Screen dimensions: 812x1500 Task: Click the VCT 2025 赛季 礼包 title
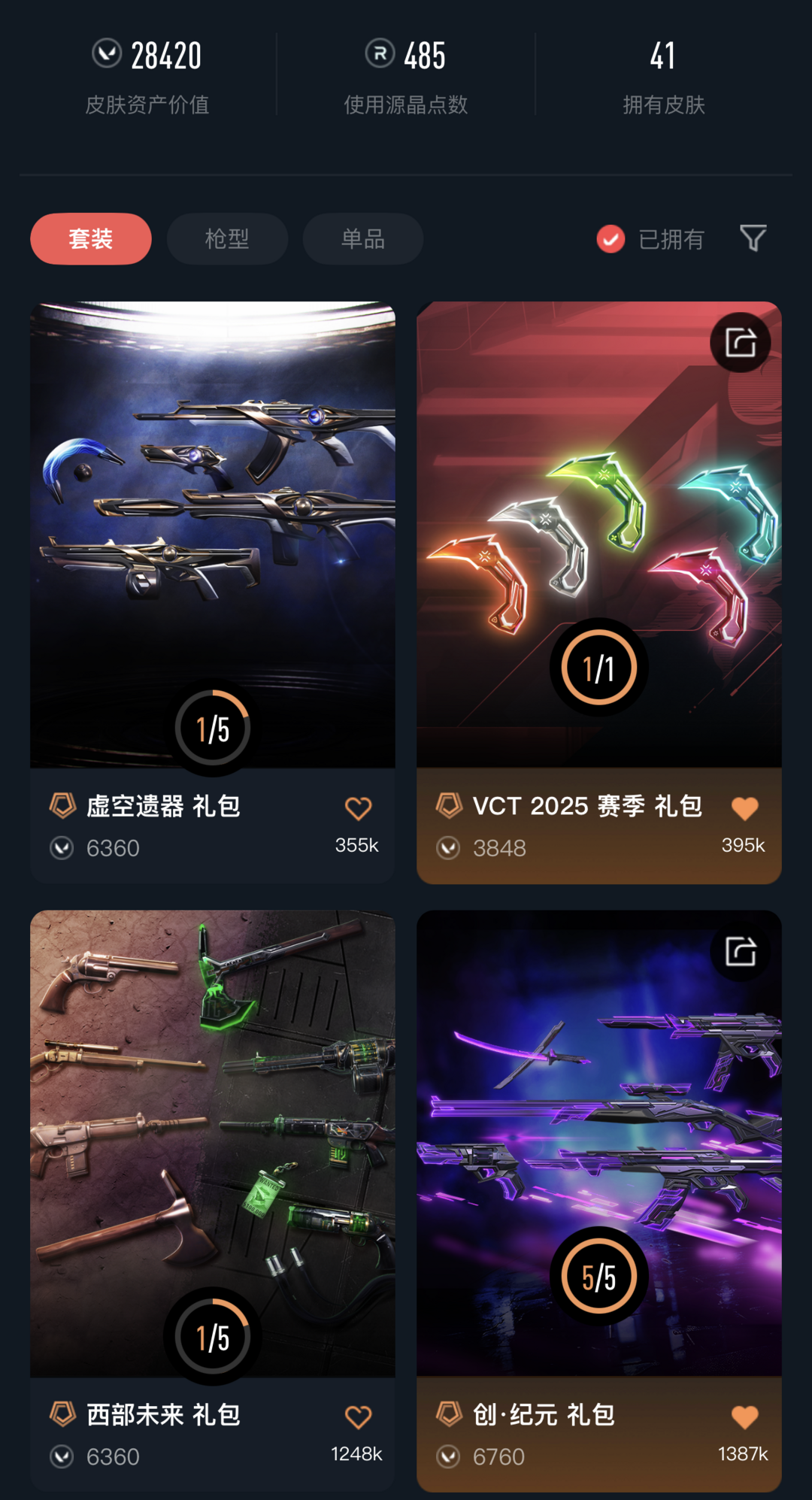(587, 806)
